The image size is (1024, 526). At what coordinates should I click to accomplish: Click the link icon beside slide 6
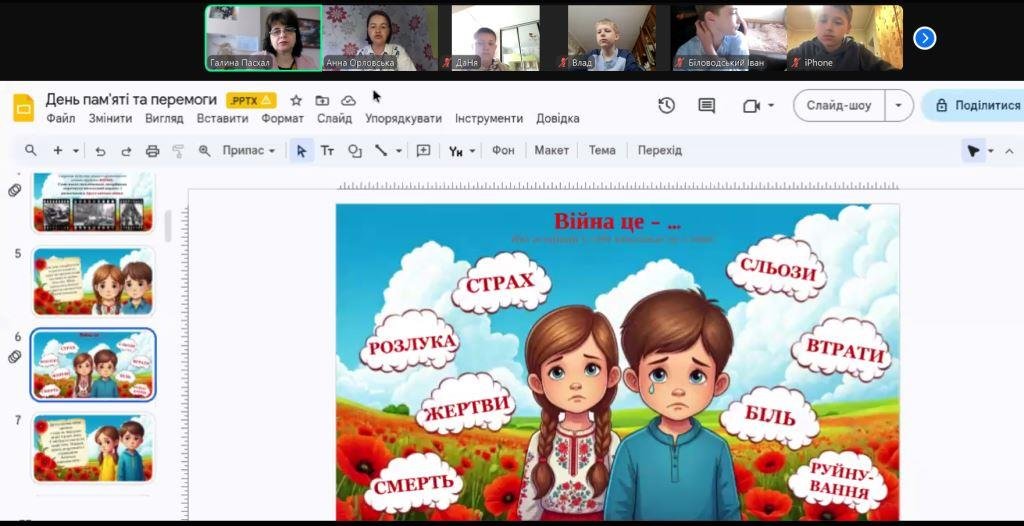14,357
